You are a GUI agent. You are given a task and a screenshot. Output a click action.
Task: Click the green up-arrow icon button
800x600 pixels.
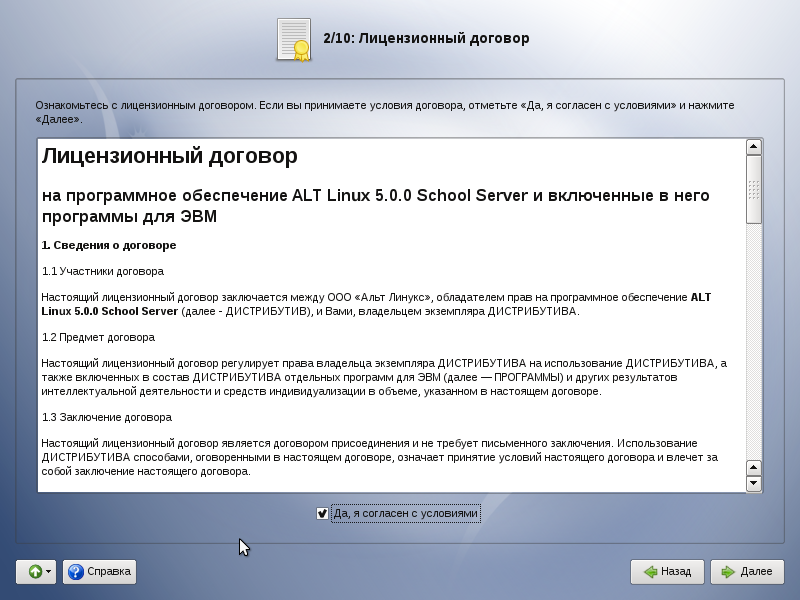click(35, 572)
